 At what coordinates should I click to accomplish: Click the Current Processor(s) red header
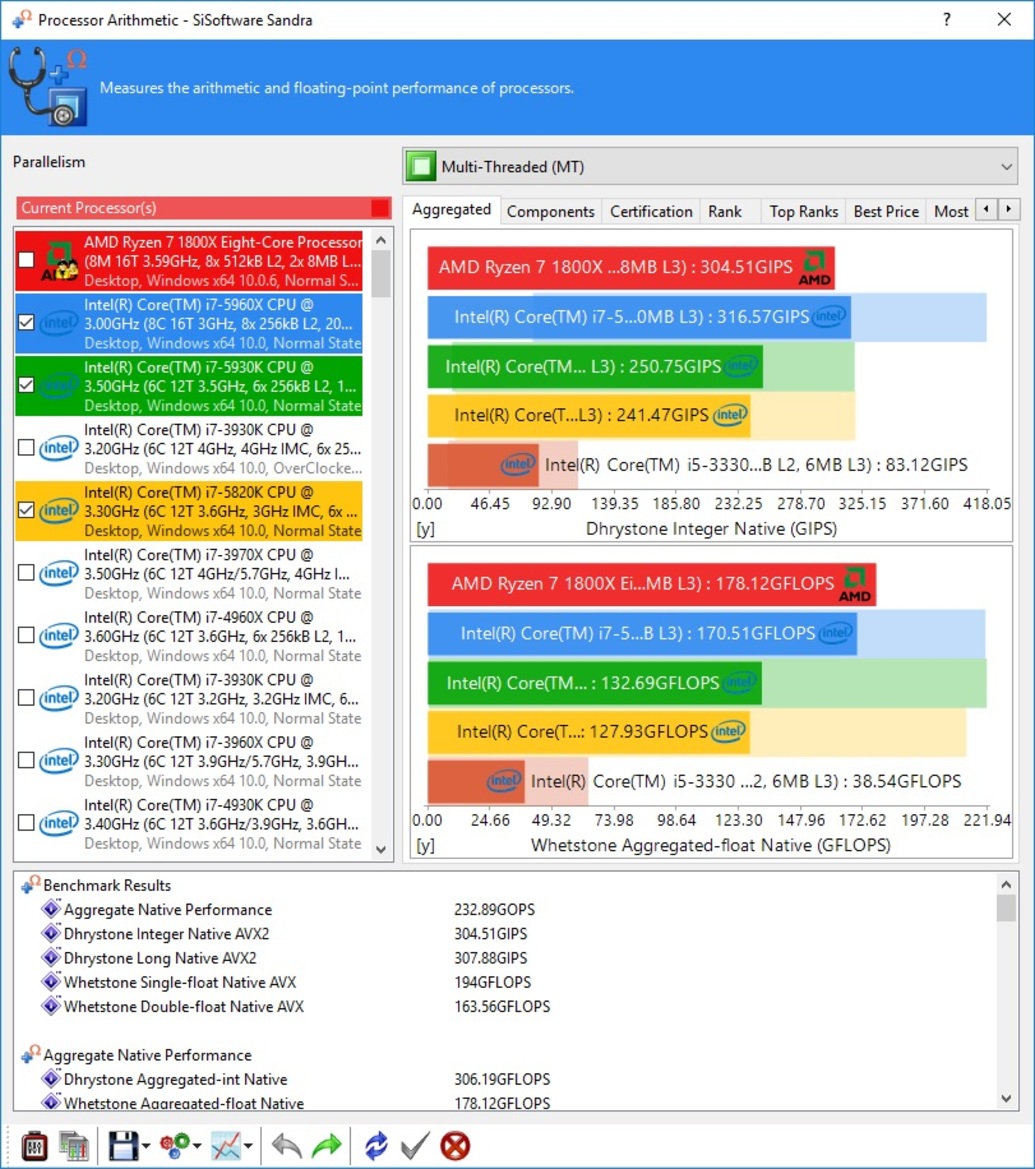[204, 208]
